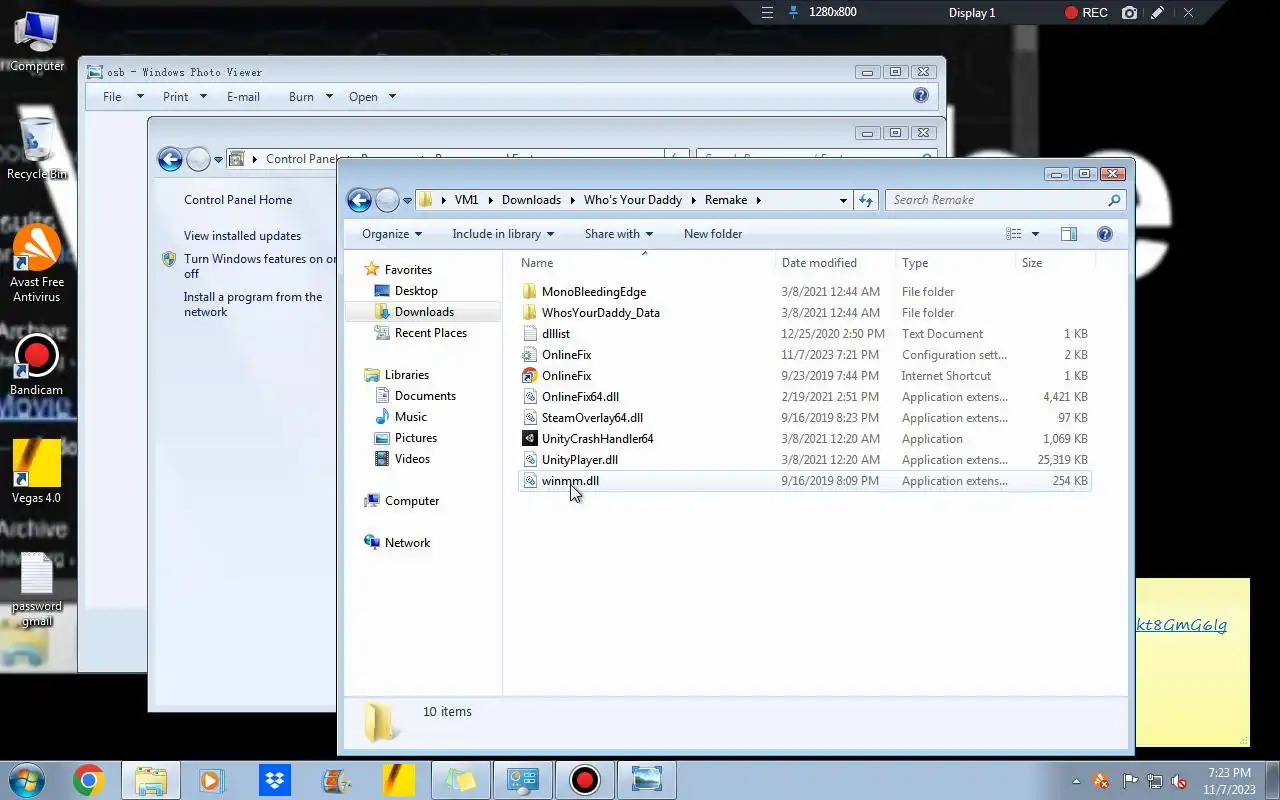The width and height of the screenshot is (1280, 800).
Task: Open the Burn menu in Photo Viewer
Action: point(311,97)
